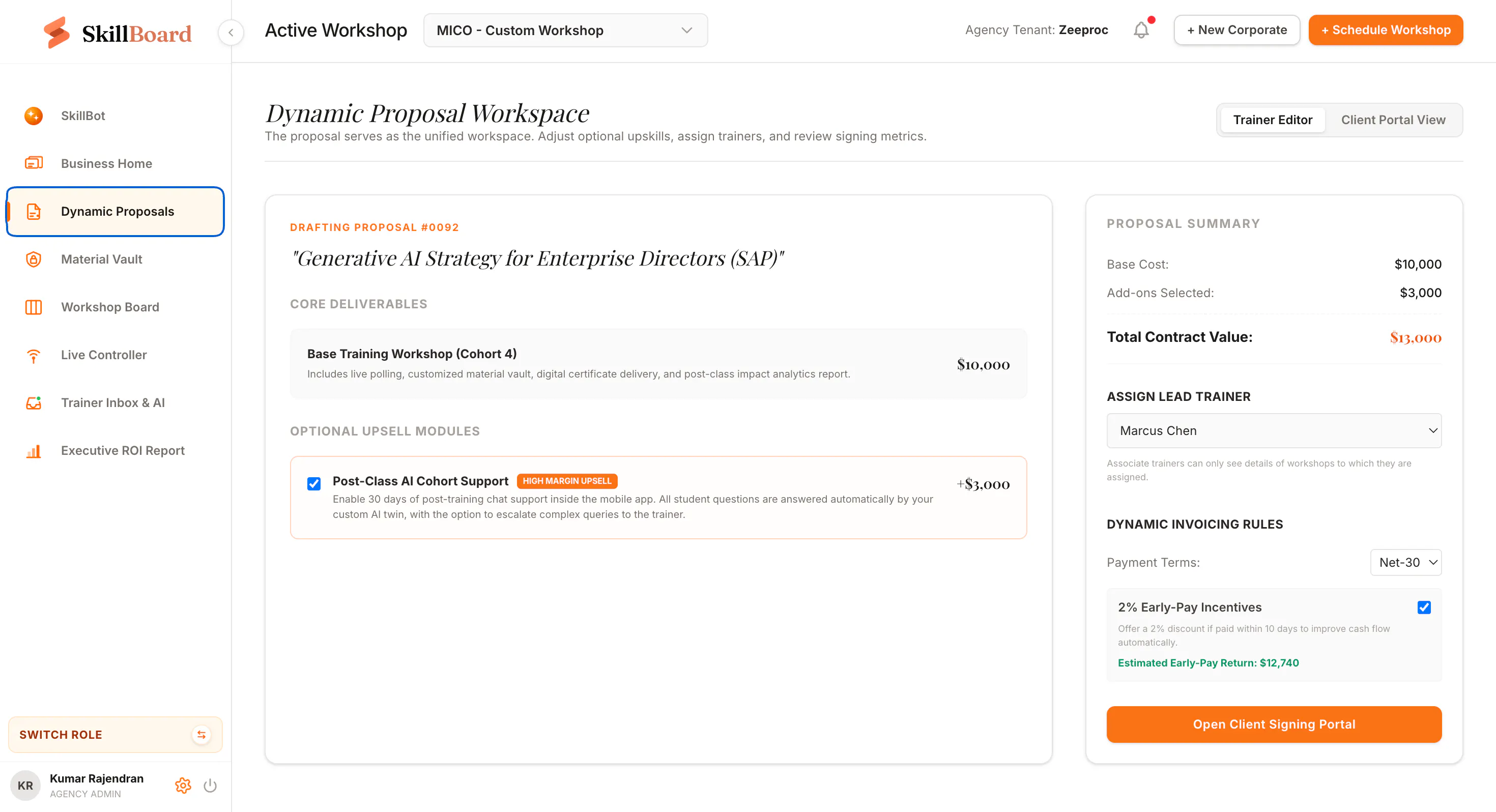Screen dimensions: 1496x812
Task: Open the Live Controller antenna icon
Action: pos(33,355)
